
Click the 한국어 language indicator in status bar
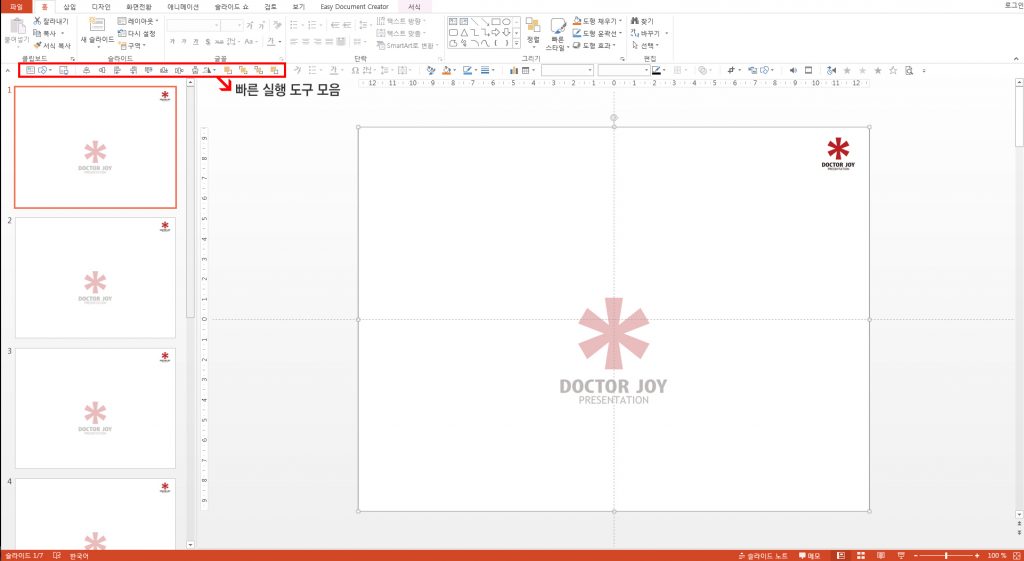(79, 556)
